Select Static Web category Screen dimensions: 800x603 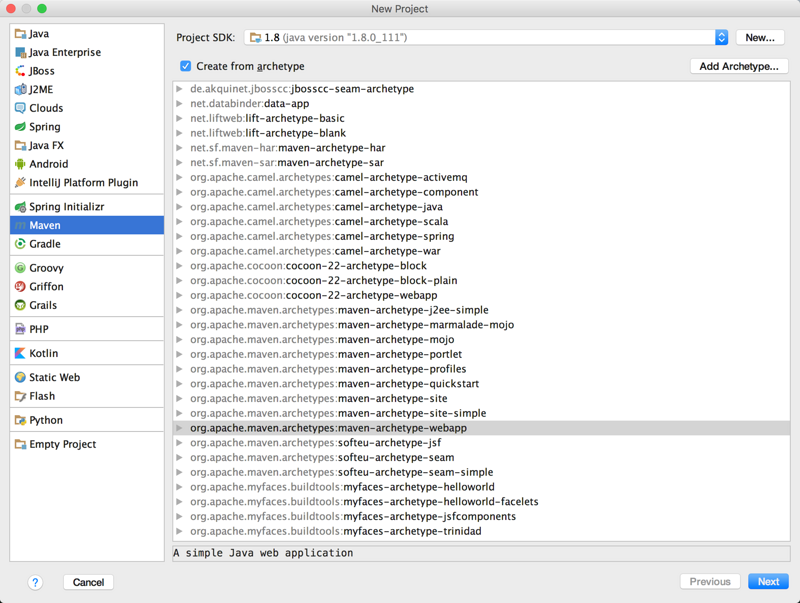87,377
